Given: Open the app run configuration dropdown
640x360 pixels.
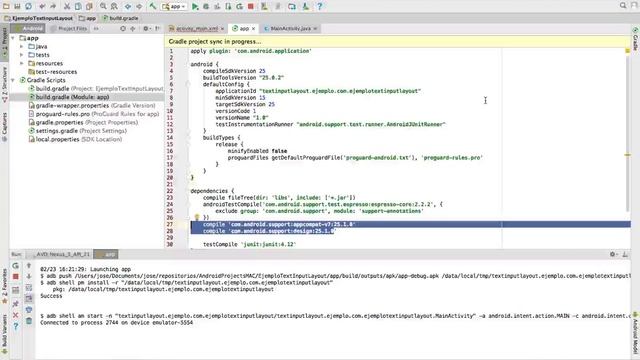Looking at the screenshot, I should point(174,6).
